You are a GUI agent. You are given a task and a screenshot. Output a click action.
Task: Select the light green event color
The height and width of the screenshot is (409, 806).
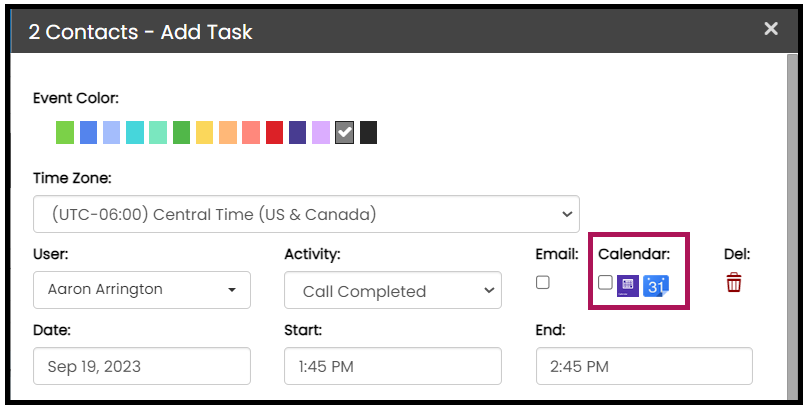pyautogui.click(x=65, y=133)
